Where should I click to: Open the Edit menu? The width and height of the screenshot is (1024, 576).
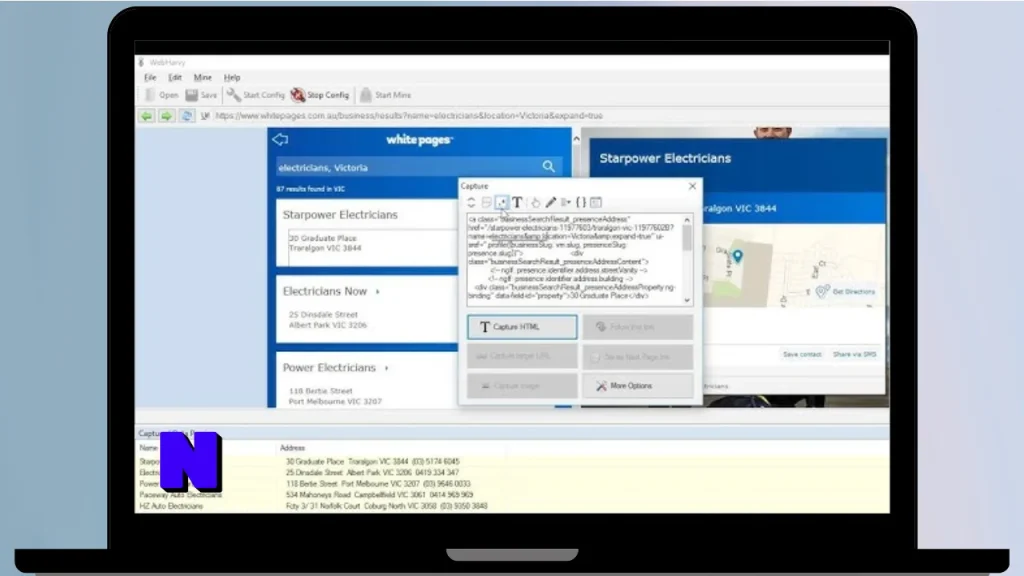tap(175, 77)
